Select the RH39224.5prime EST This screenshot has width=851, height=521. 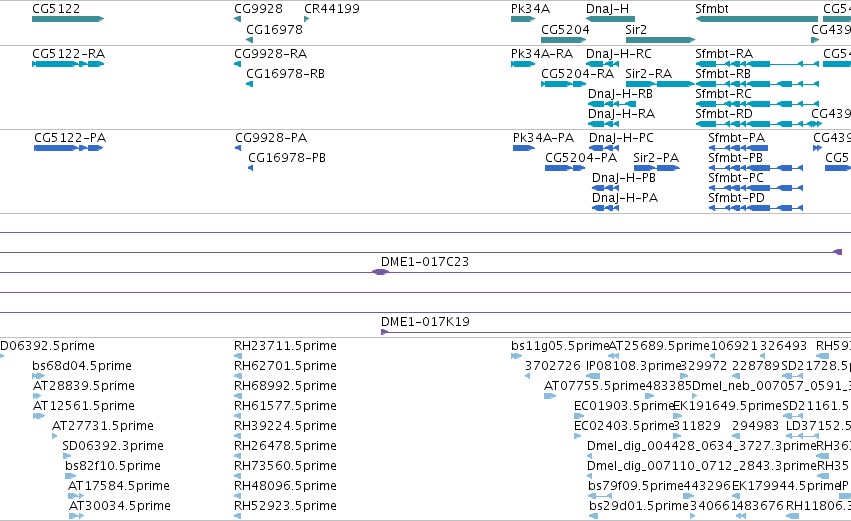pyautogui.click(x=238, y=436)
